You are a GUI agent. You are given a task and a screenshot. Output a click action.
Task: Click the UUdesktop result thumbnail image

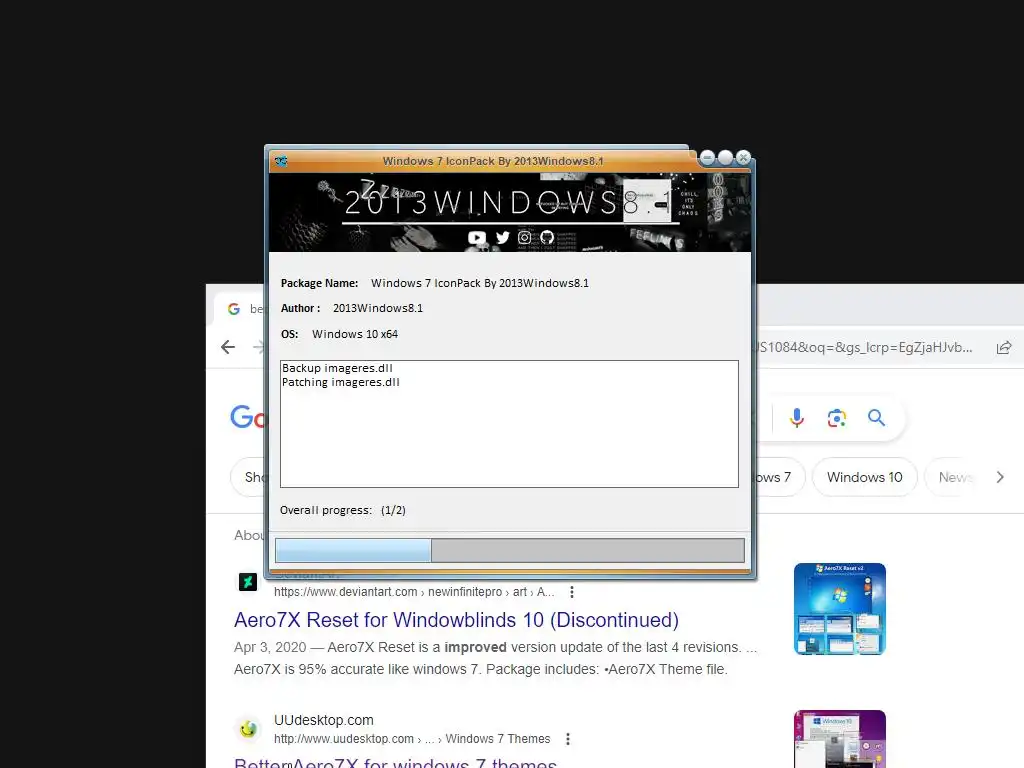840,739
